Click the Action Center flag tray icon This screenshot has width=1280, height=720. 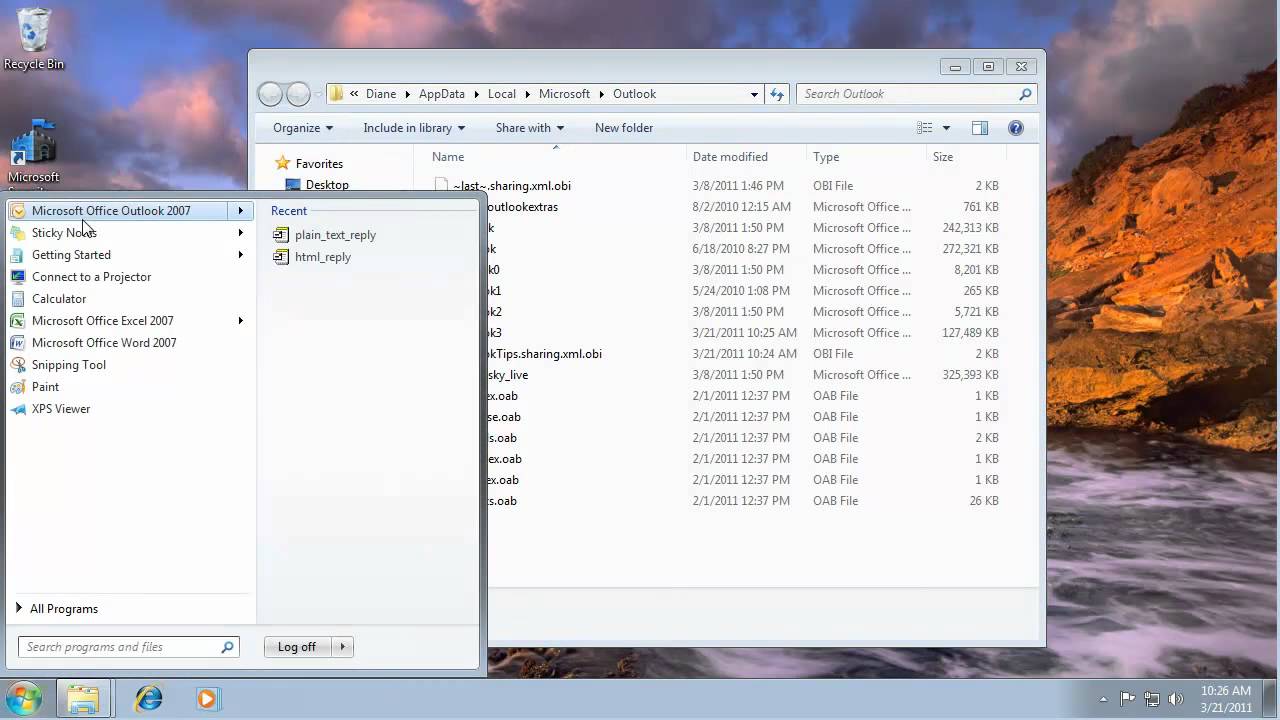(1128, 699)
